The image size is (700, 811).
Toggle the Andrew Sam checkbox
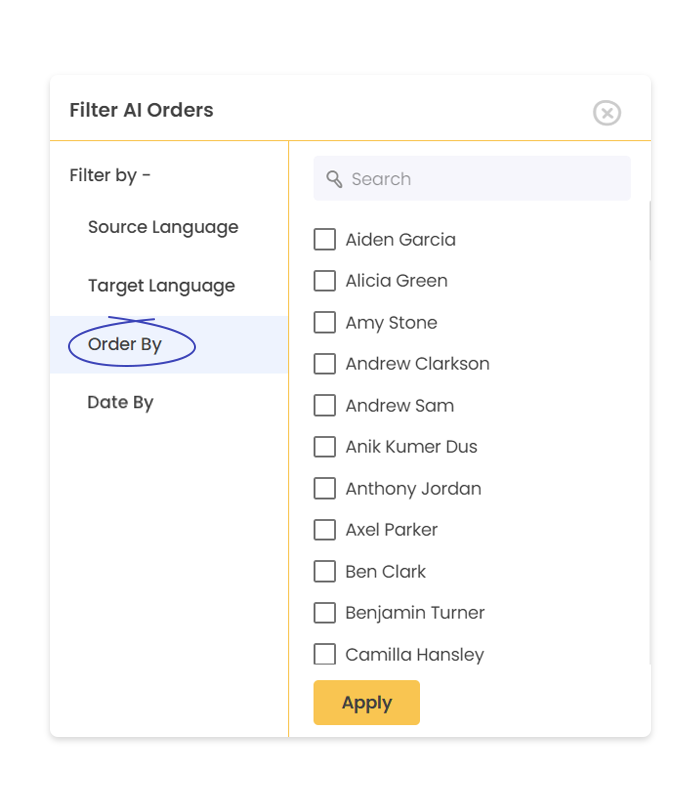tap(324, 406)
